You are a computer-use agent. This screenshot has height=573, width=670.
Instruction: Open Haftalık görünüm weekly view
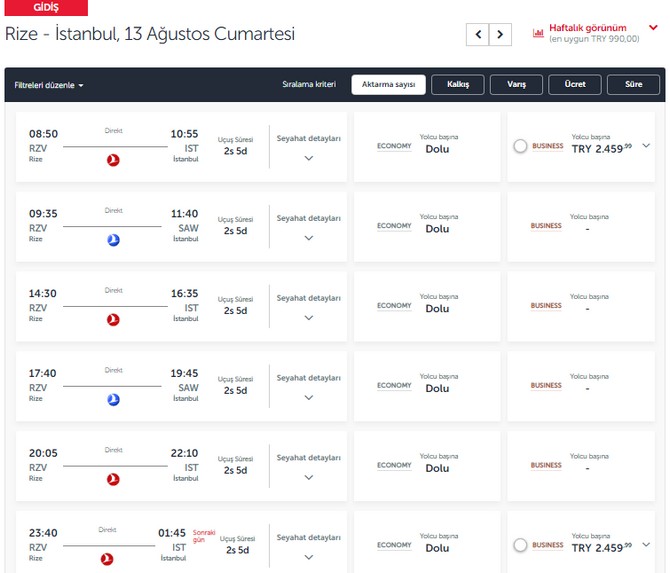click(588, 28)
